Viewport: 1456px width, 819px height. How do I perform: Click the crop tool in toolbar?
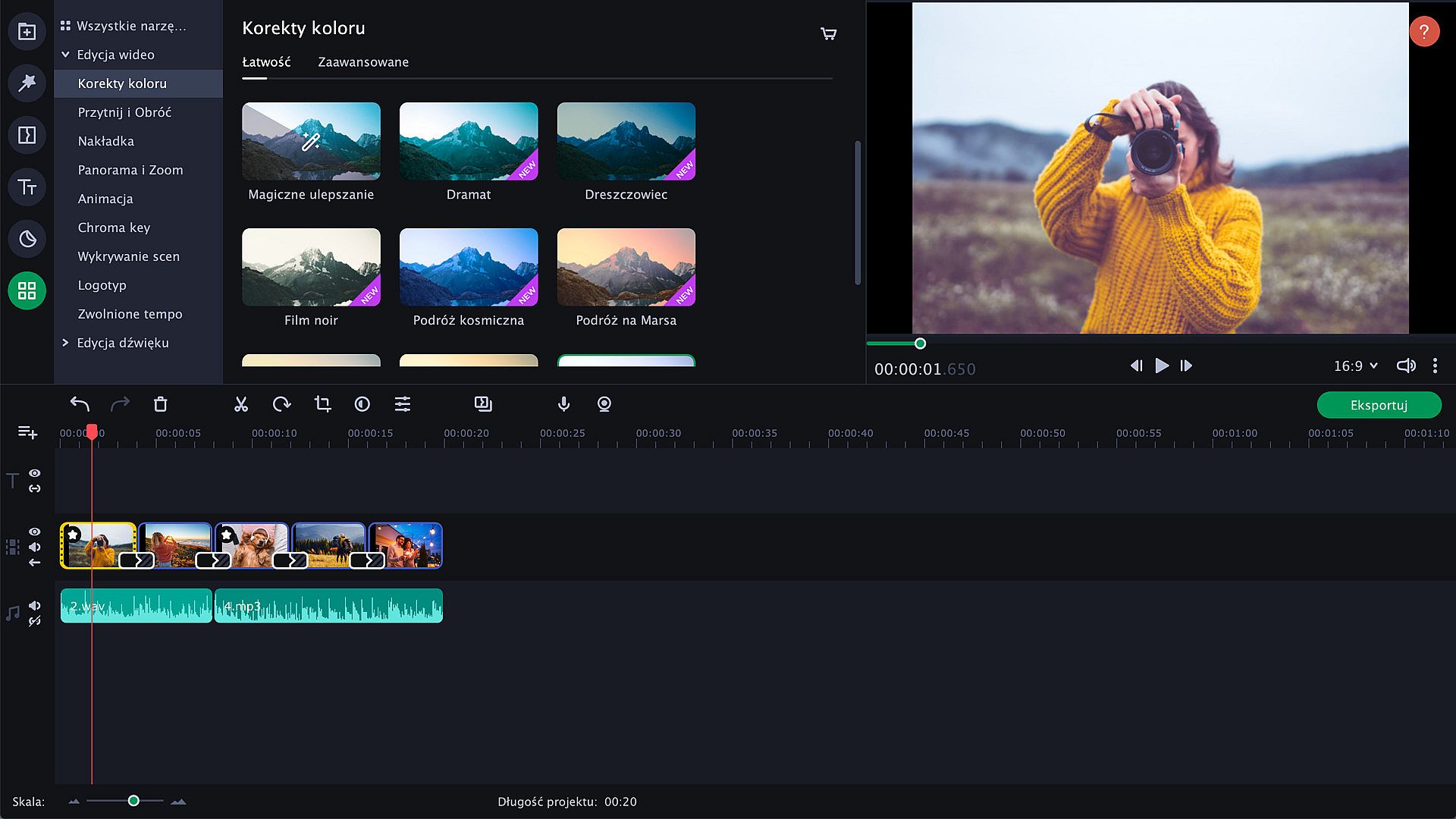[x=322, y=404]
